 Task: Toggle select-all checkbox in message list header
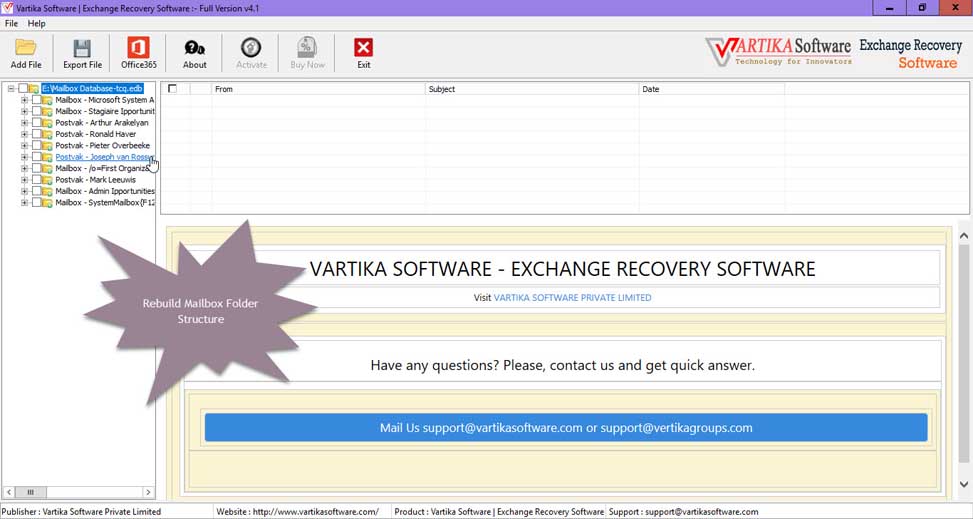pyautogui.click(x=173, y=89)
